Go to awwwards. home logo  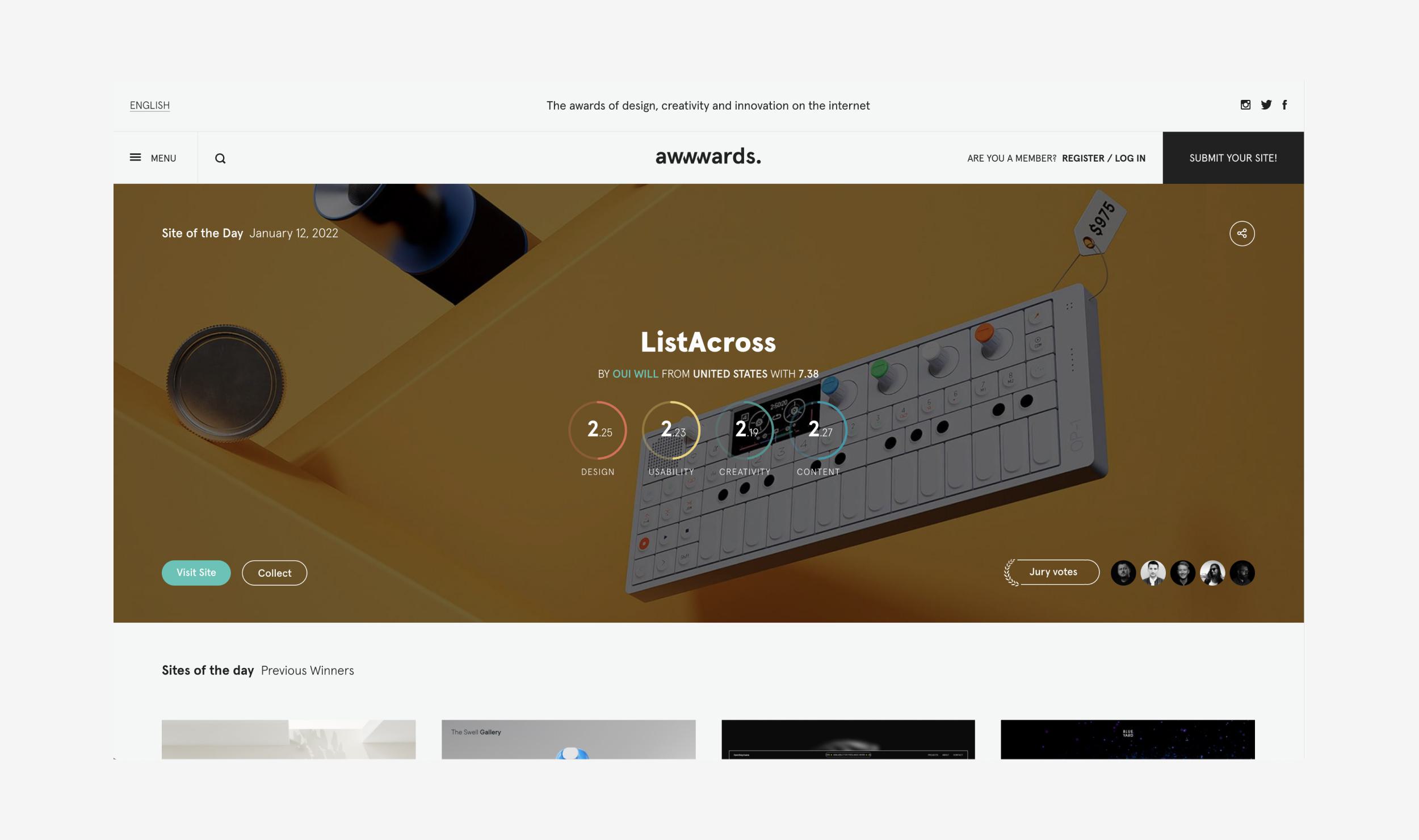(x=708, y=156)
